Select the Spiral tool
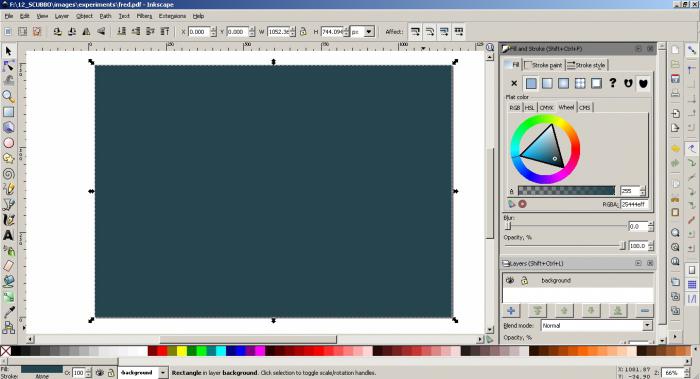 tap(8, 174)
